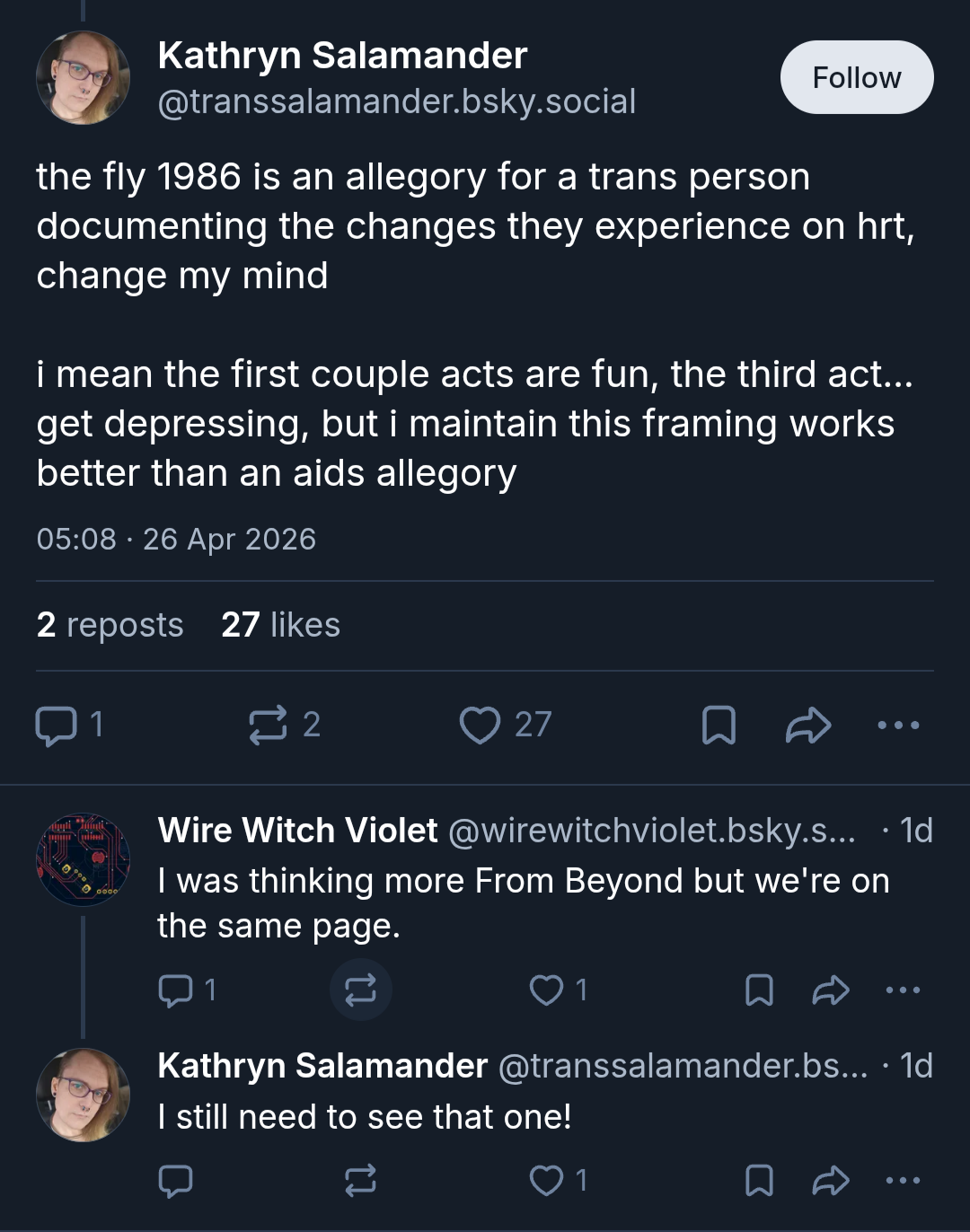970x1232 pixels.
Task: View the 27 likes list
Action: tap(281, 625)
